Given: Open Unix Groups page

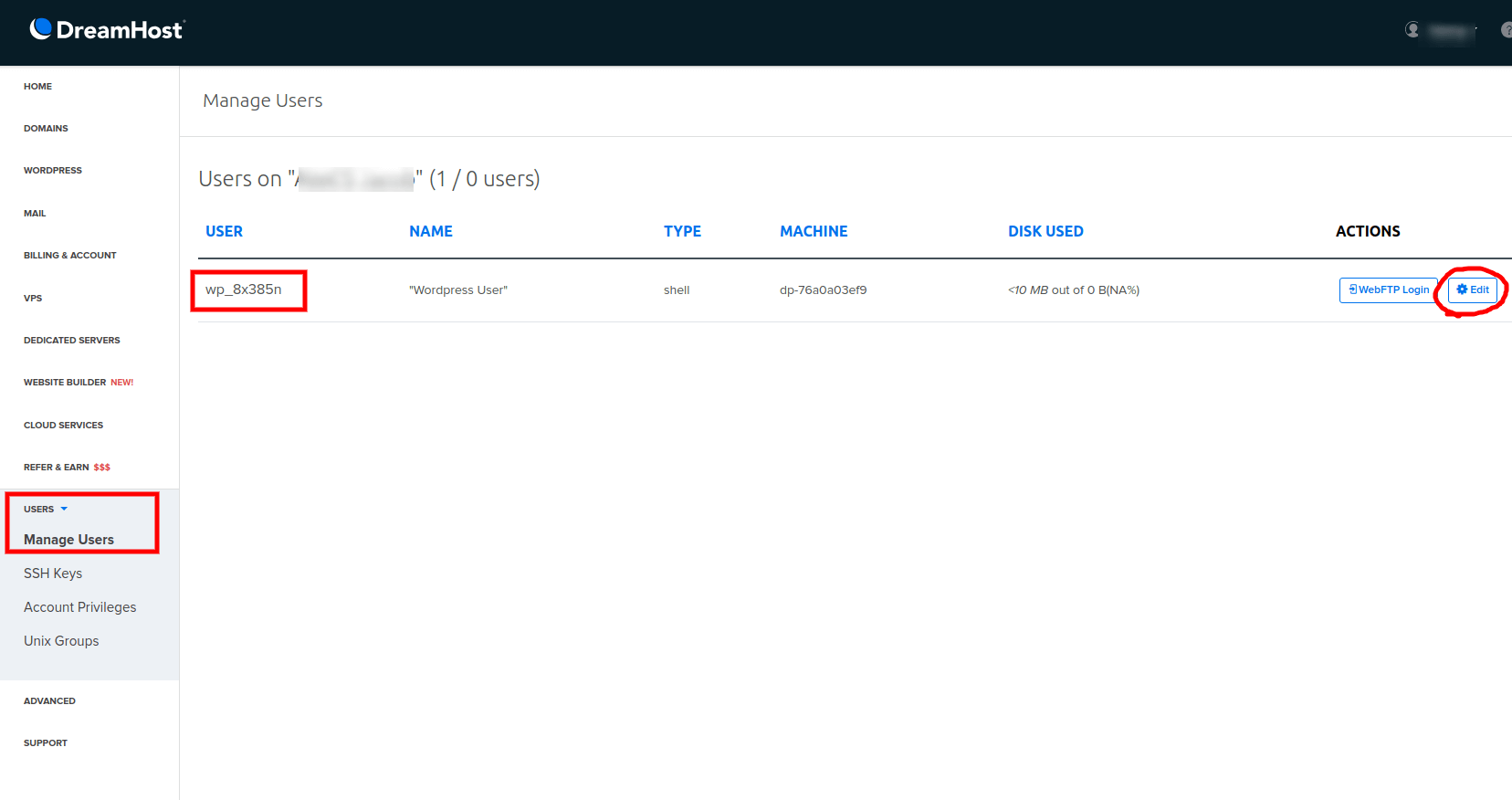Looking at the screenshot, I should (61, 641).
